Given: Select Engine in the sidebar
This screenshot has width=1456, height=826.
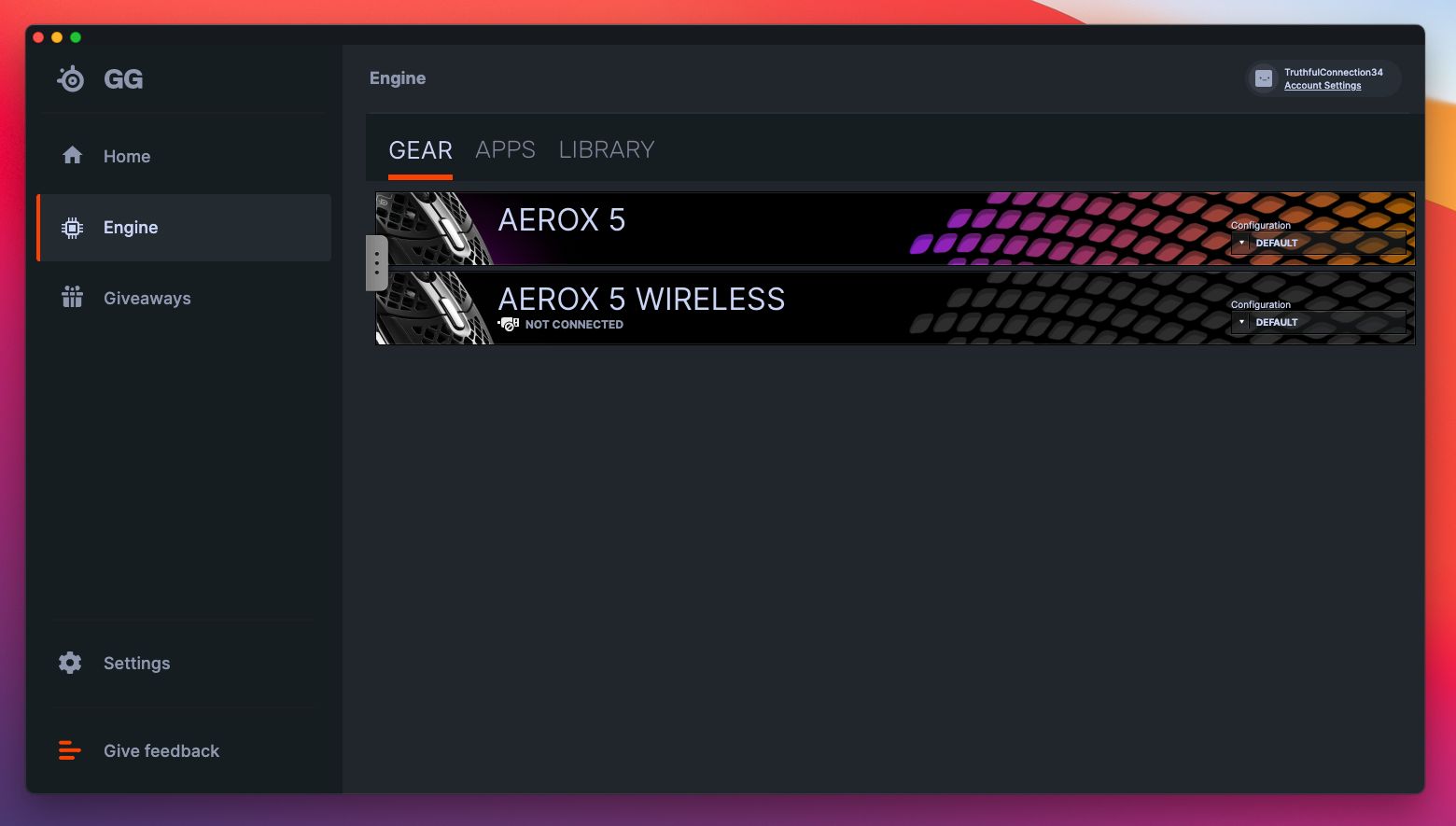Looking at the screenshot, I should click(184, 228).
